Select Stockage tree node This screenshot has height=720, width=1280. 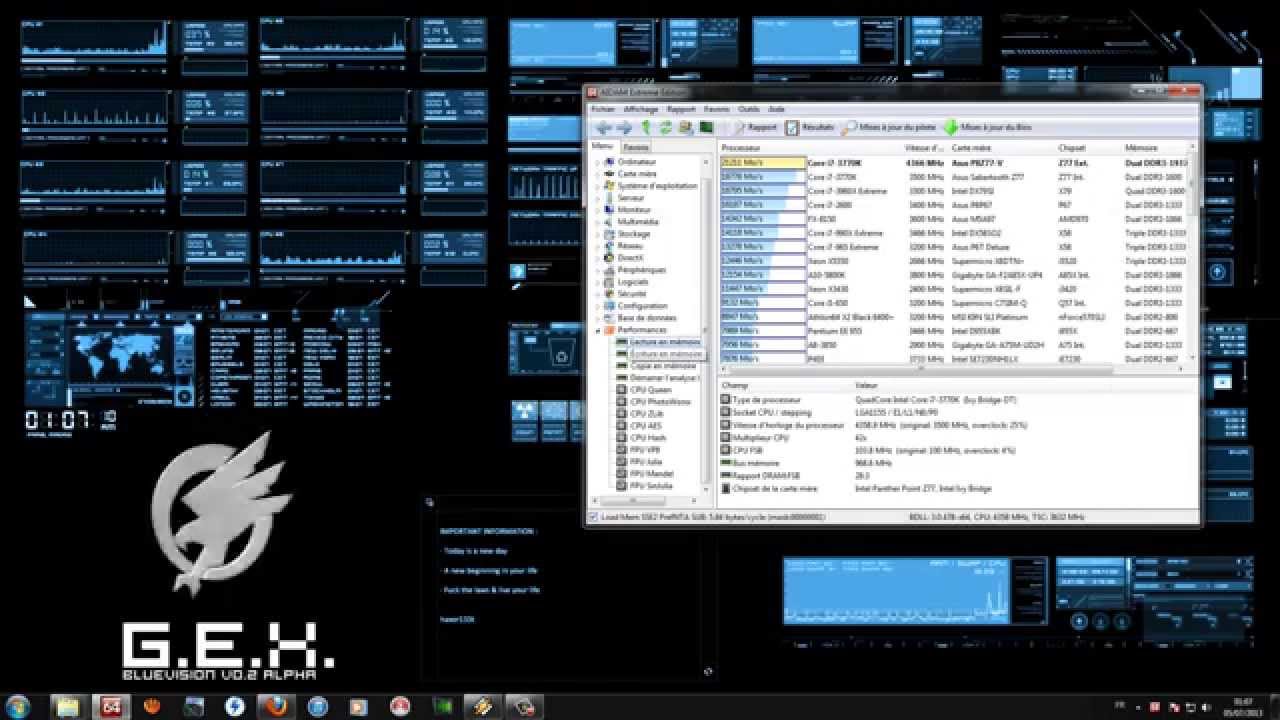(x=634, y=234)
